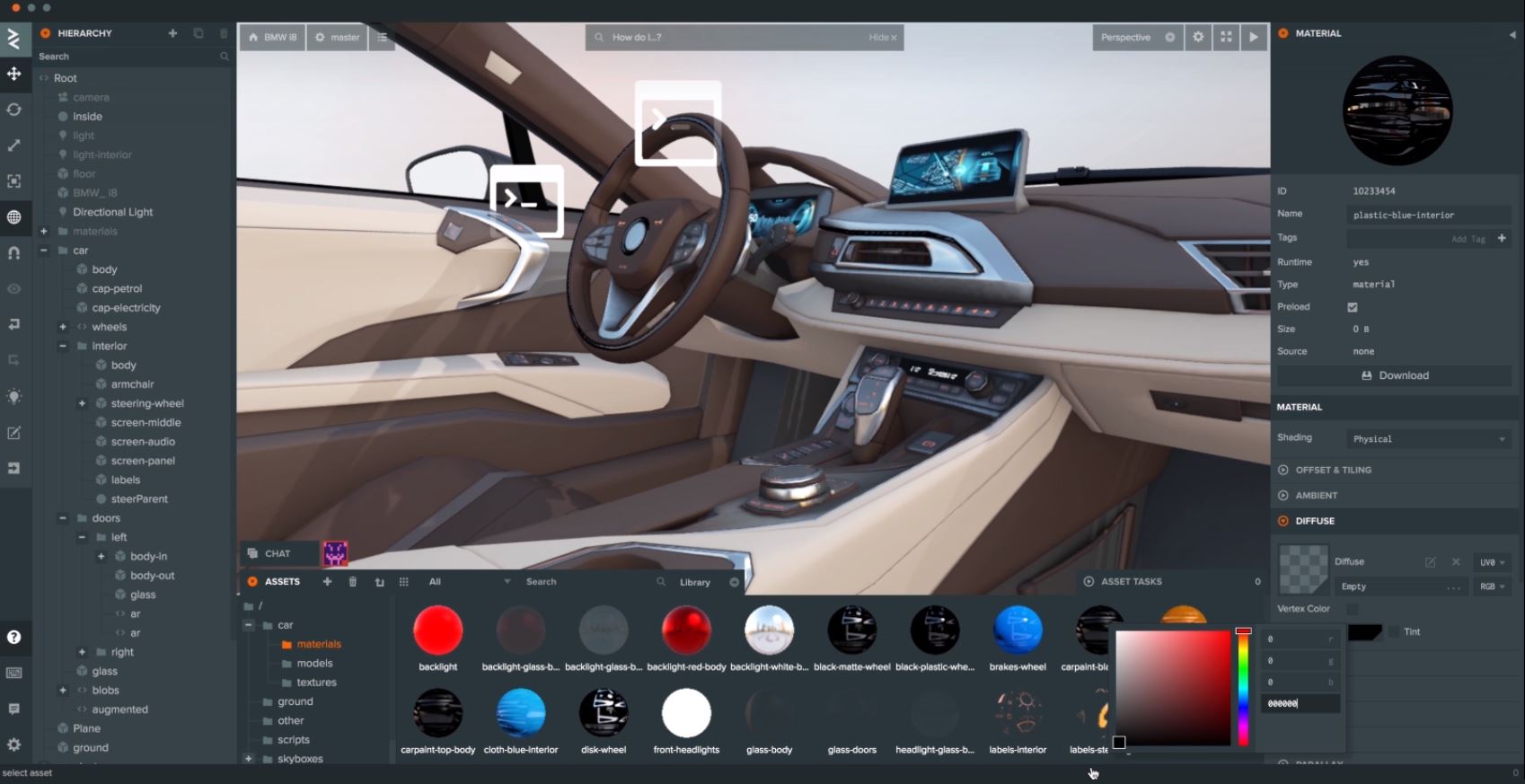
Task: Open the PlayCanvas logo menu
Action: [13, 38]
